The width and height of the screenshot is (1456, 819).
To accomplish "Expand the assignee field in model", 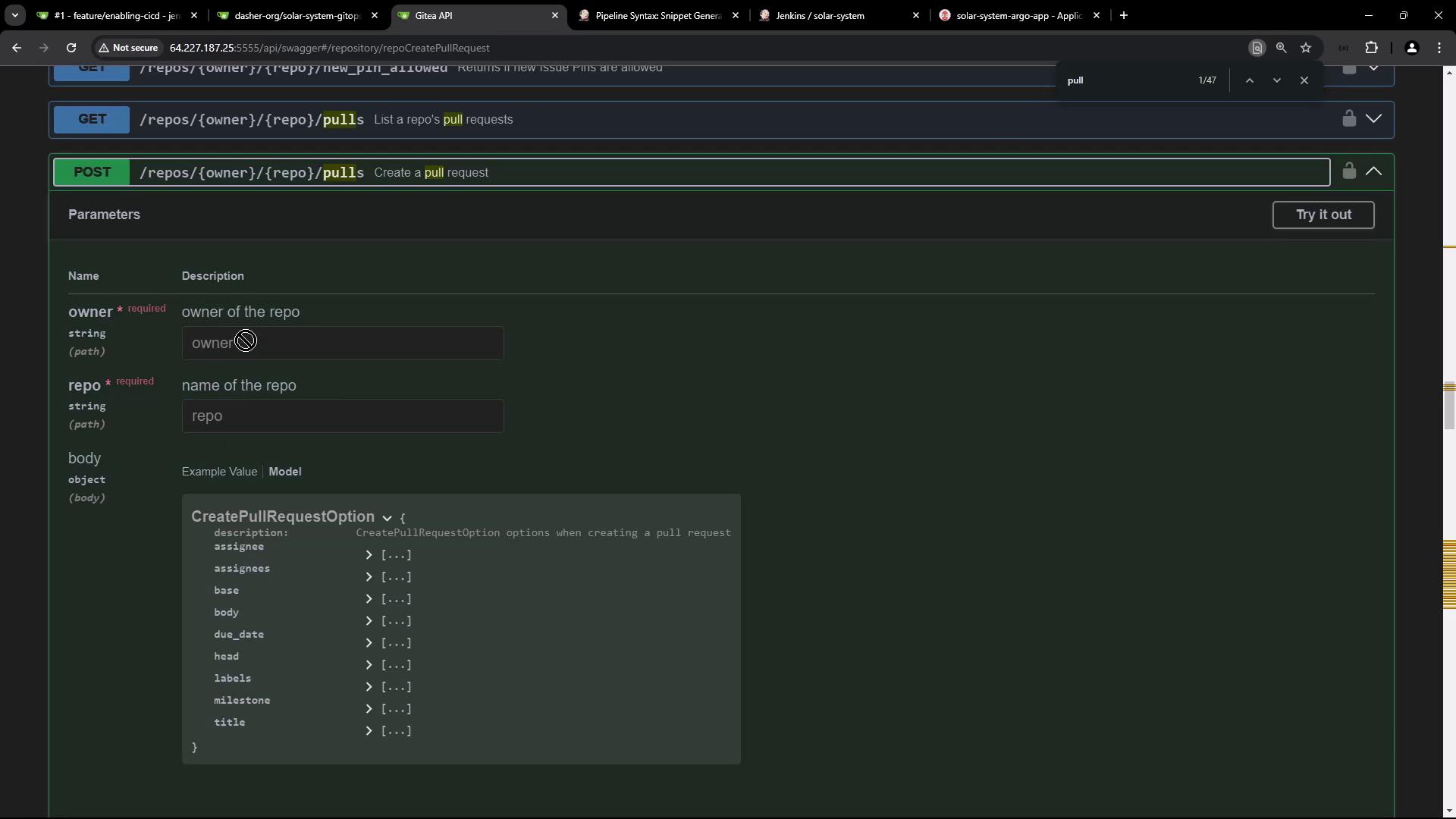I will pos(369,555).
